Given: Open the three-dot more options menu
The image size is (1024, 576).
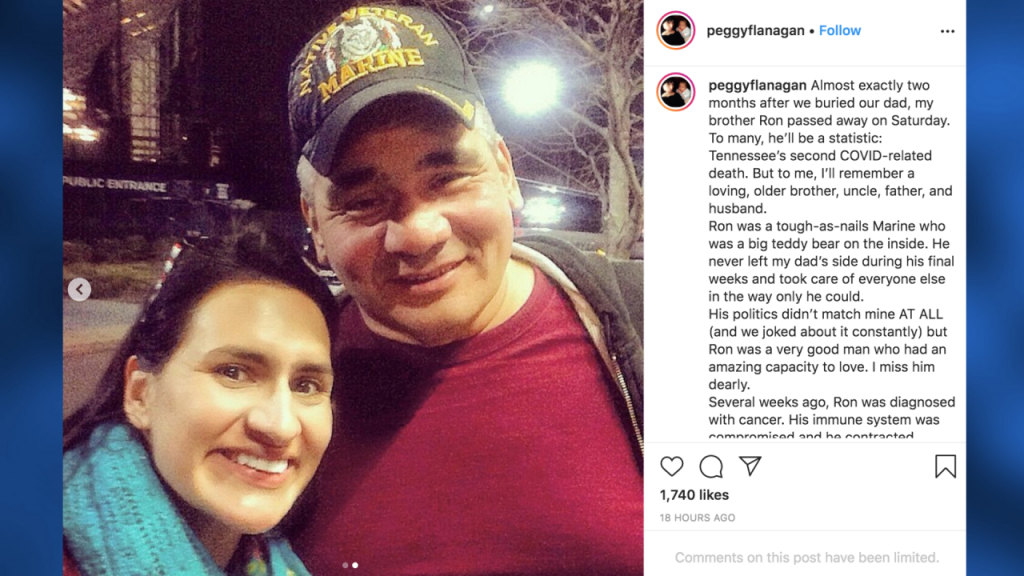Looking at the screenshot, I should pos(947,31).
